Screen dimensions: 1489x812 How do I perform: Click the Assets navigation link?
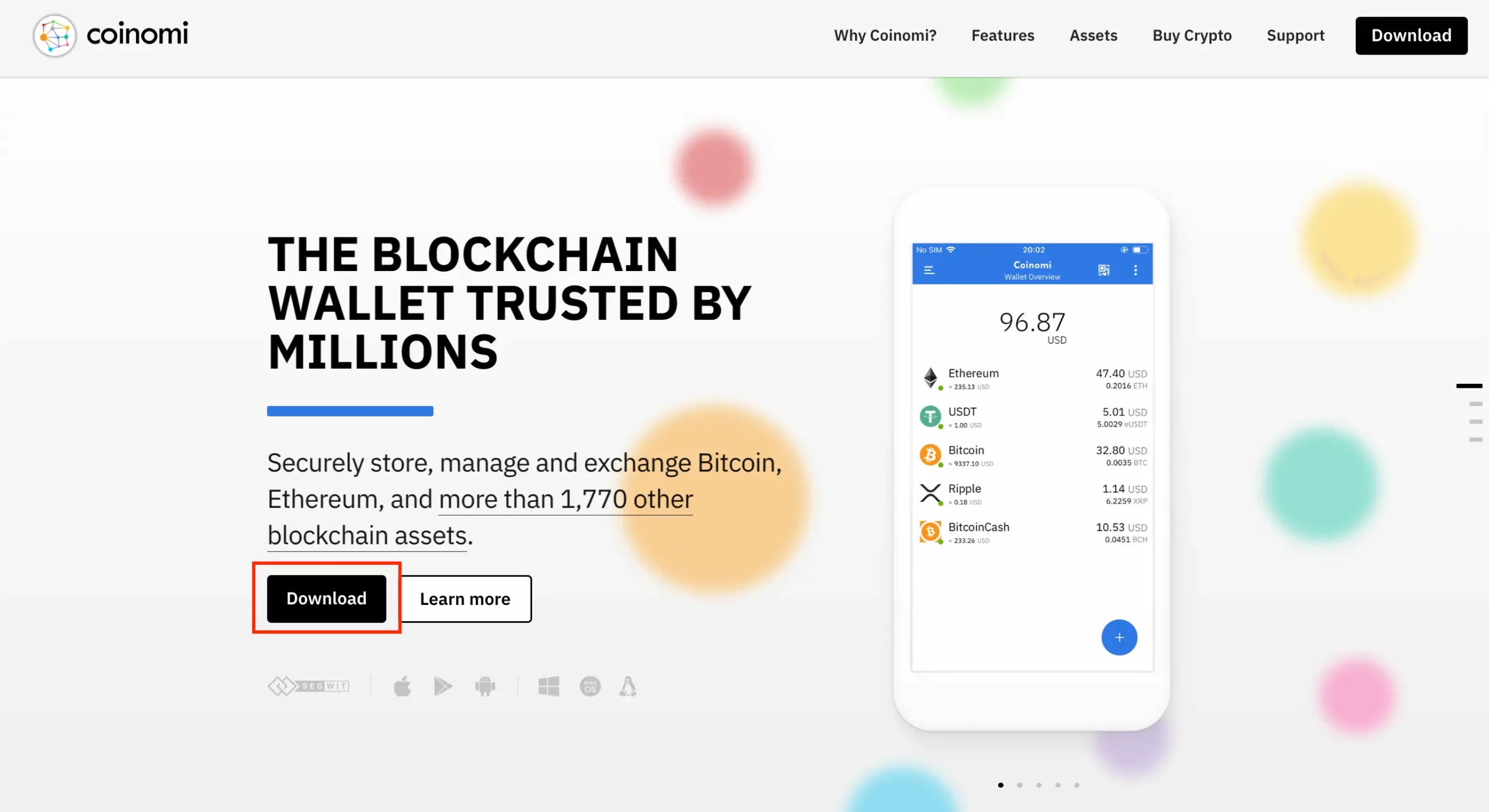click(x=1093, y=35)
